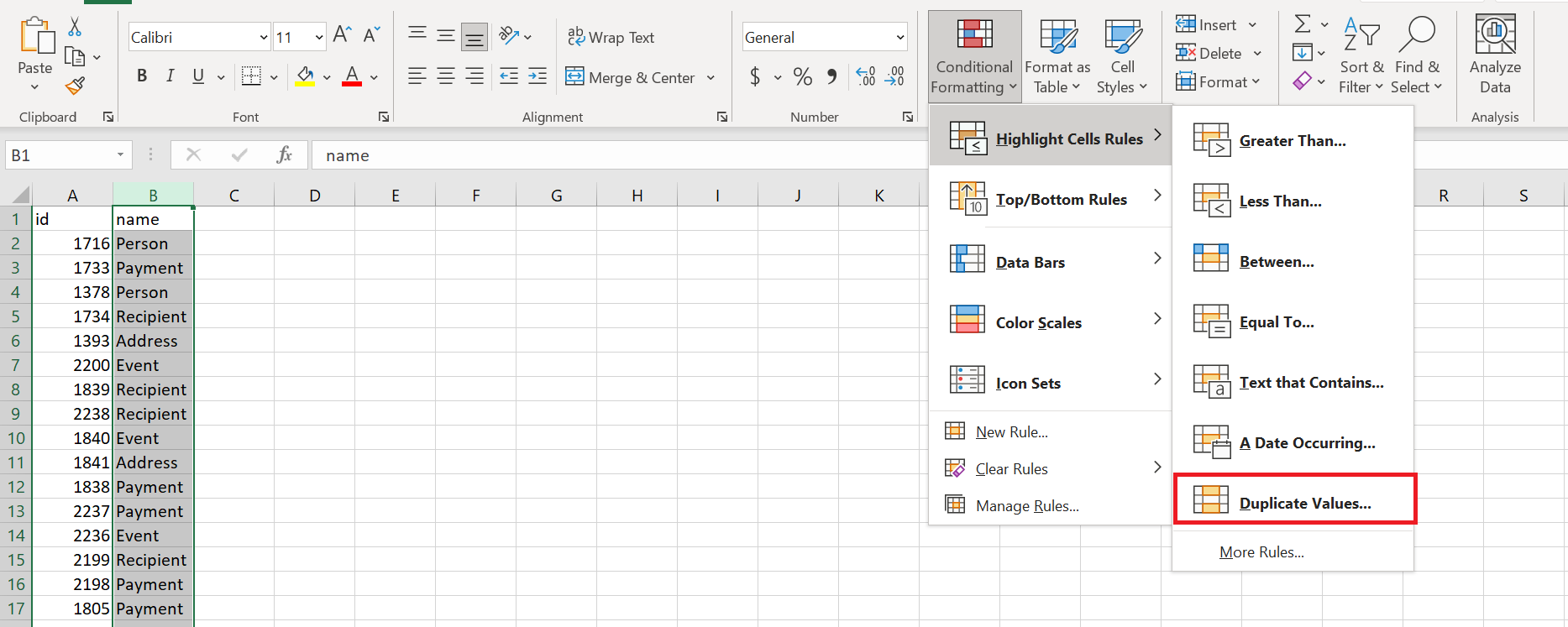Toggle Wrap Text on selected cells

[x=611, y=37]
